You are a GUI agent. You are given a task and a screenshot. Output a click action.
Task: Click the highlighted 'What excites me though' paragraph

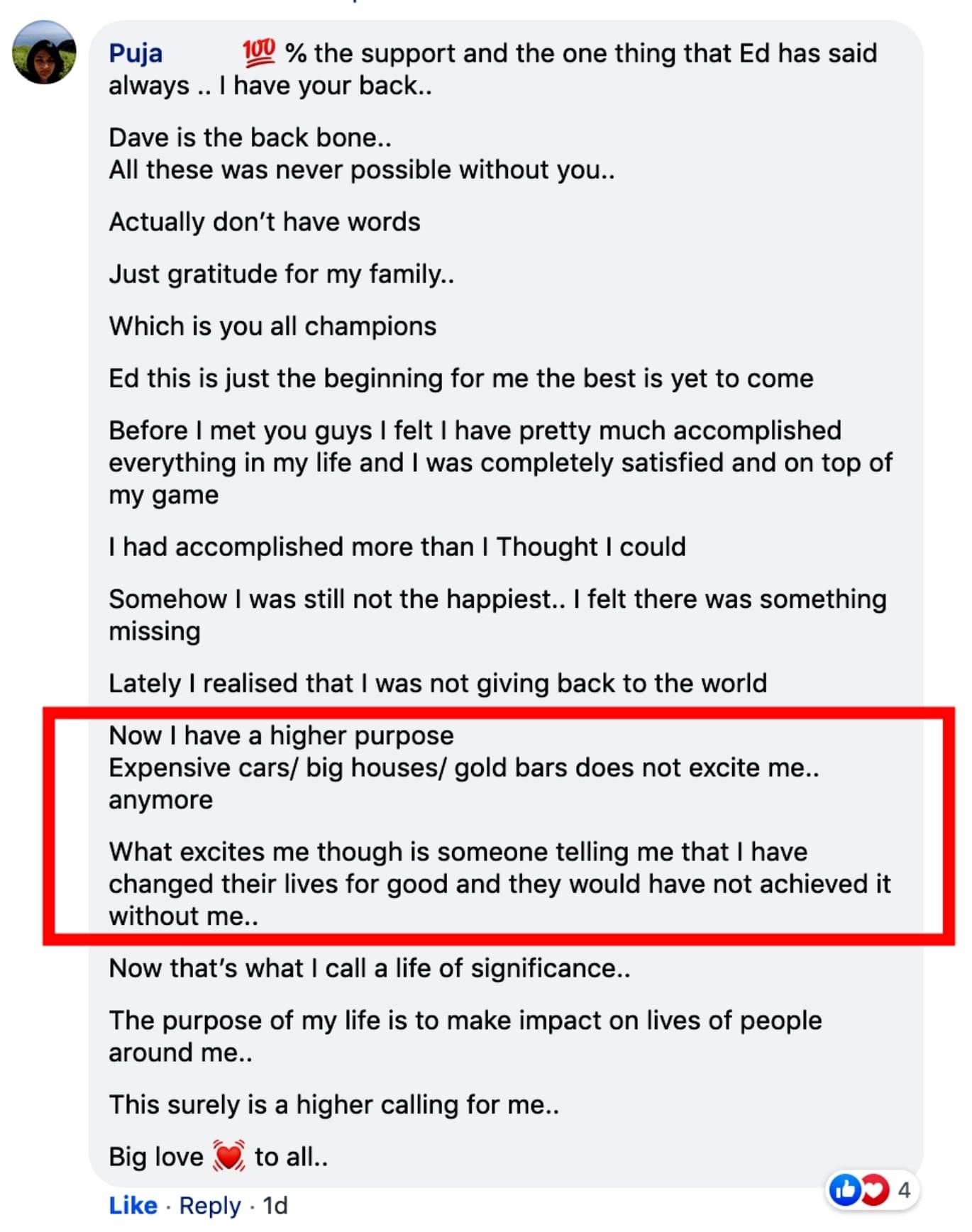click(x=499, y=884)
